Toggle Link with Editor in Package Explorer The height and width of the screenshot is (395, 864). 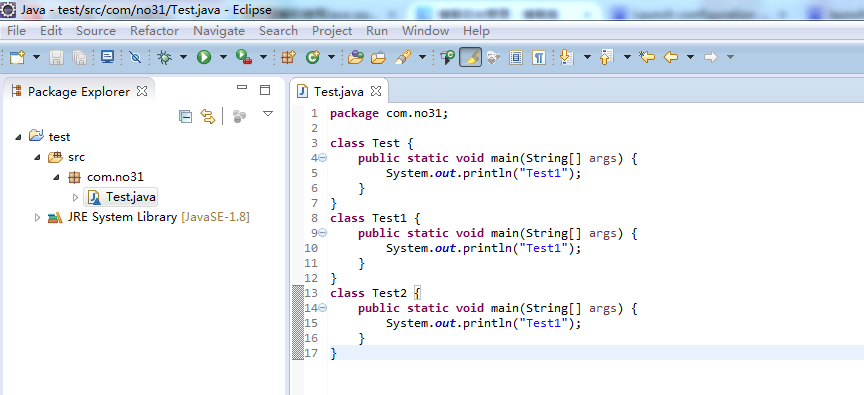click(x=208, y=116)
